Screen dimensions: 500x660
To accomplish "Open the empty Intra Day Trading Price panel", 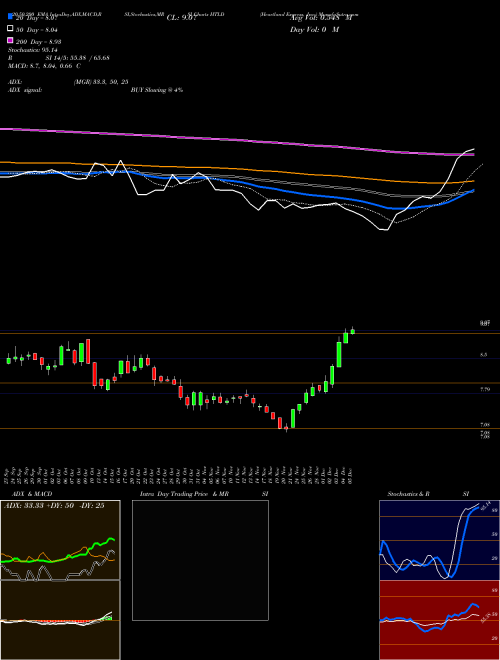I will point(200,560).
